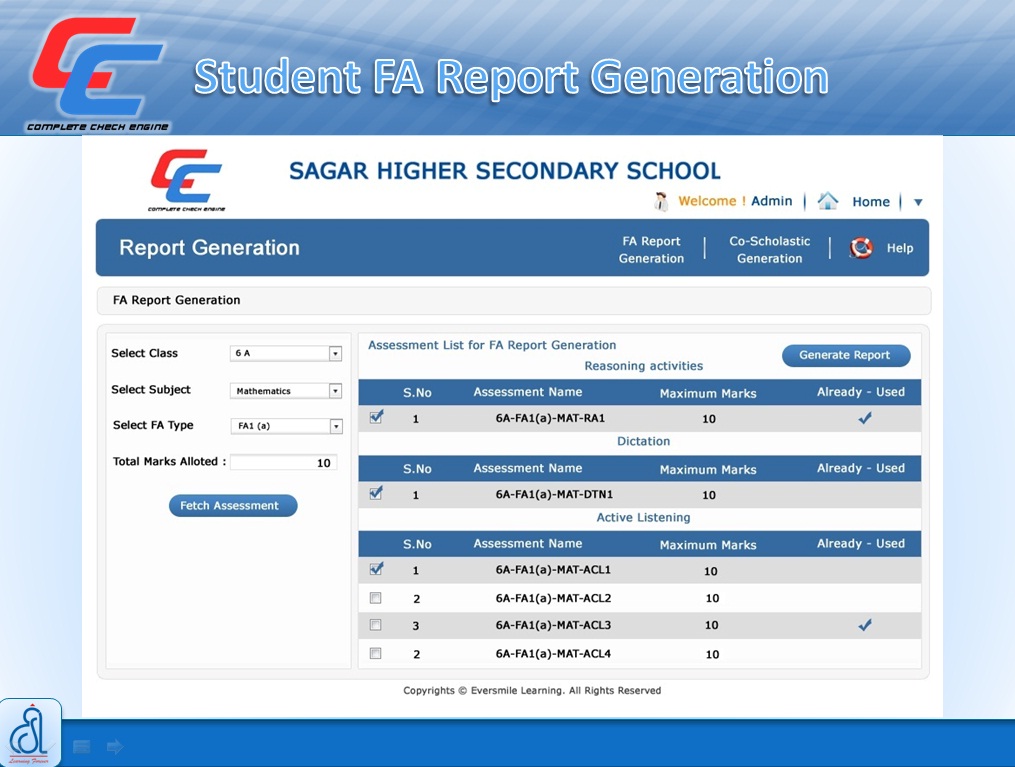Click the Help lifebuoy icon
Screen dimensions: 1015x767
click(861, 248)
